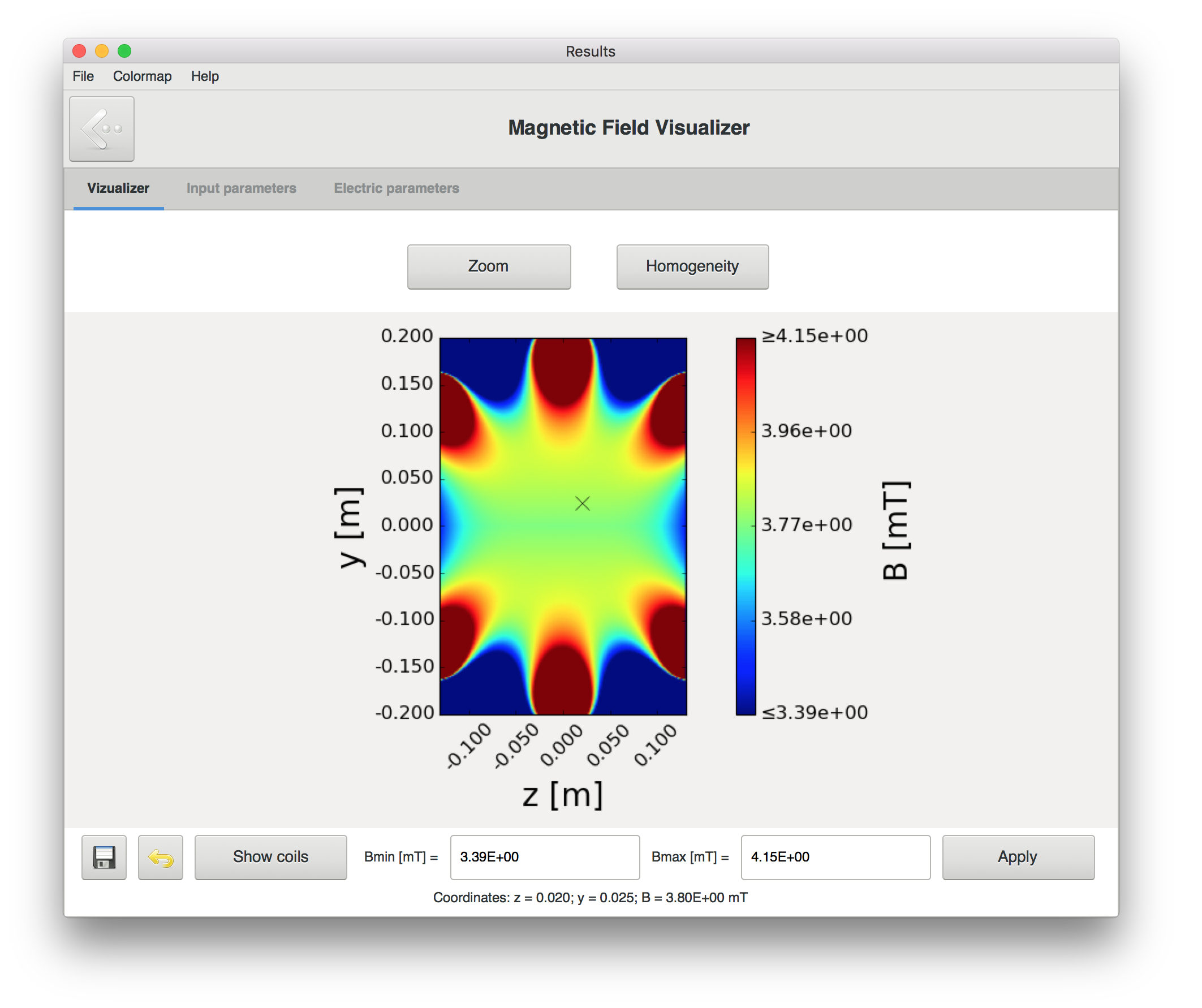This screenshot has width=1202, height=1008.
Task: Click the floppy disk save icon
Action: coord(104,857)
